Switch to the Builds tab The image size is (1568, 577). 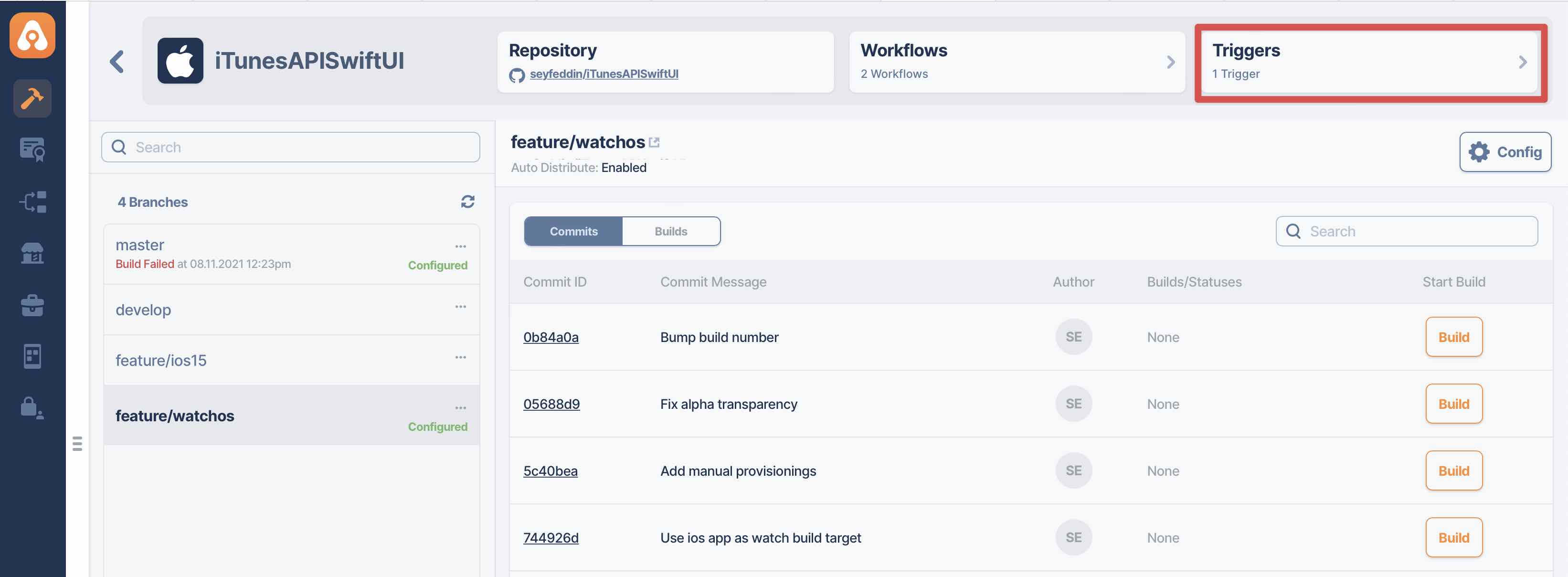[x=670, y=231]
